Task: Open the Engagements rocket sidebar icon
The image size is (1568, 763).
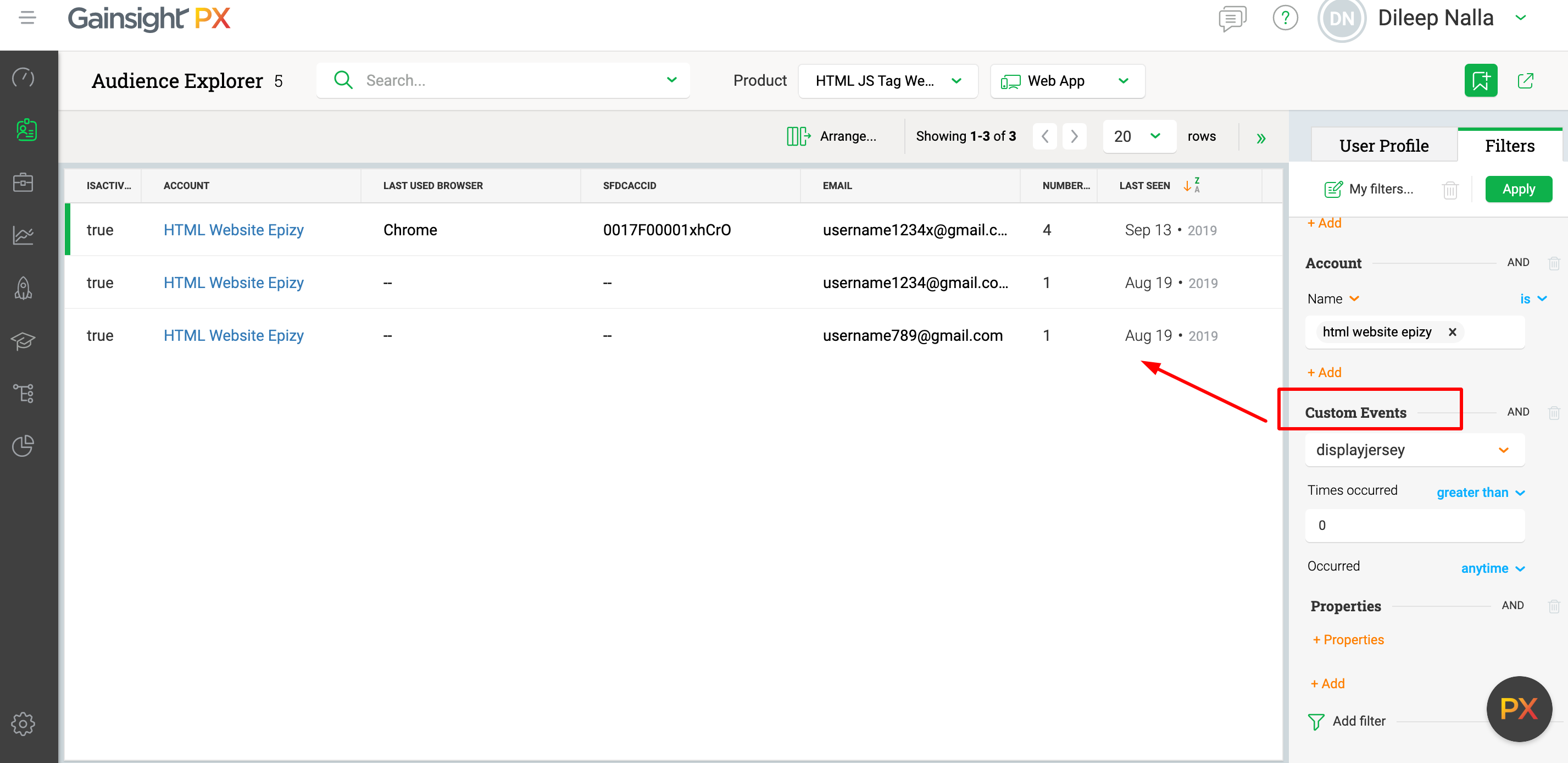Action: click(24, 287)
